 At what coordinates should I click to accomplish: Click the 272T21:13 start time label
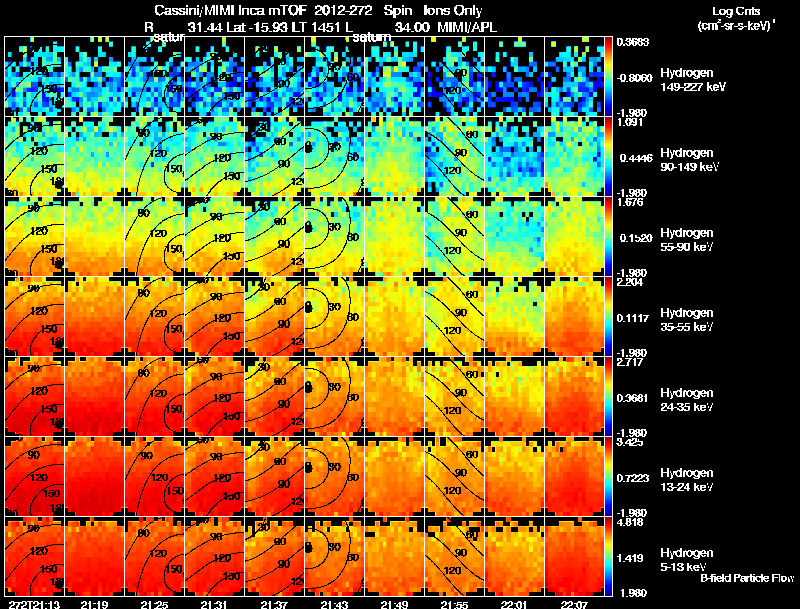(34, 604)
